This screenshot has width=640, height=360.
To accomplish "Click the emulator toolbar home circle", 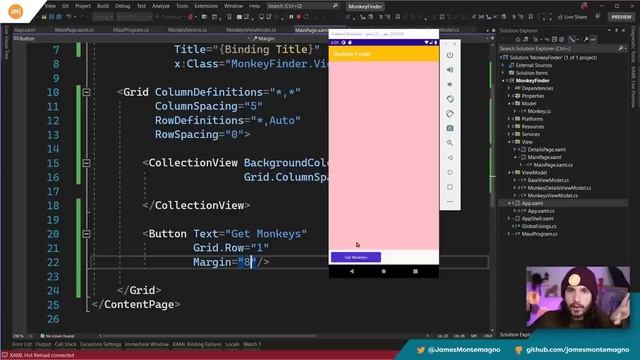I will tap(450, 172).
